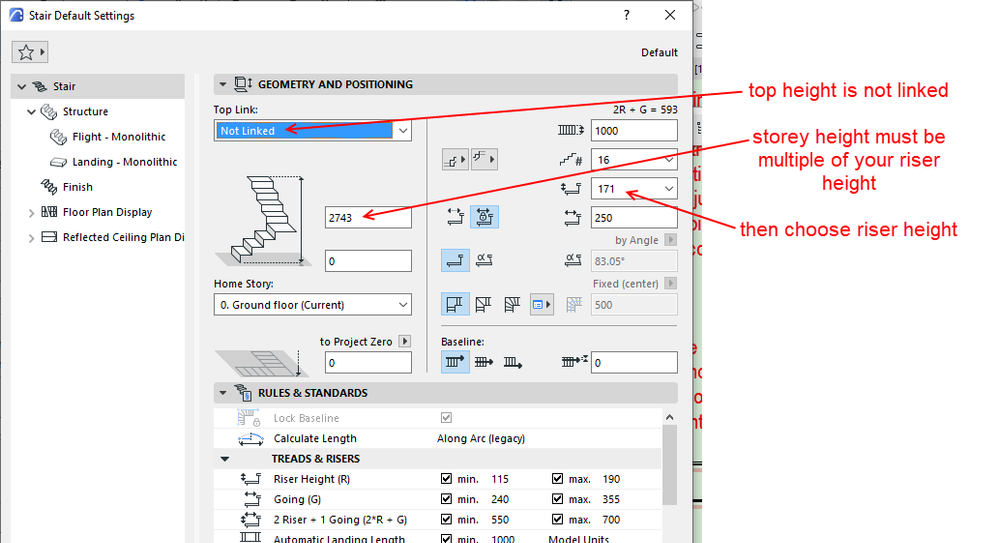This screenshot has height=543, width=999.
Task: Toggle Automatic Landing Length min. checkbox
Action: point(446,539)
